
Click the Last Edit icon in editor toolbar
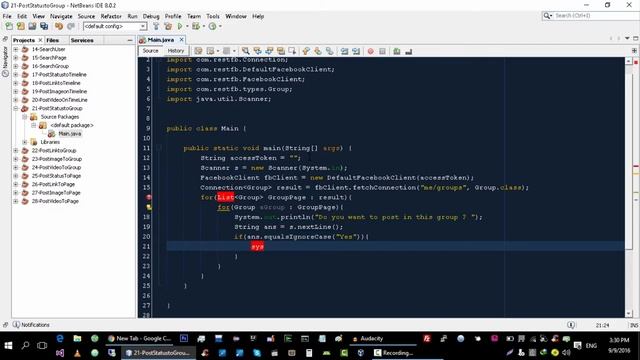[x=198, y=51]
